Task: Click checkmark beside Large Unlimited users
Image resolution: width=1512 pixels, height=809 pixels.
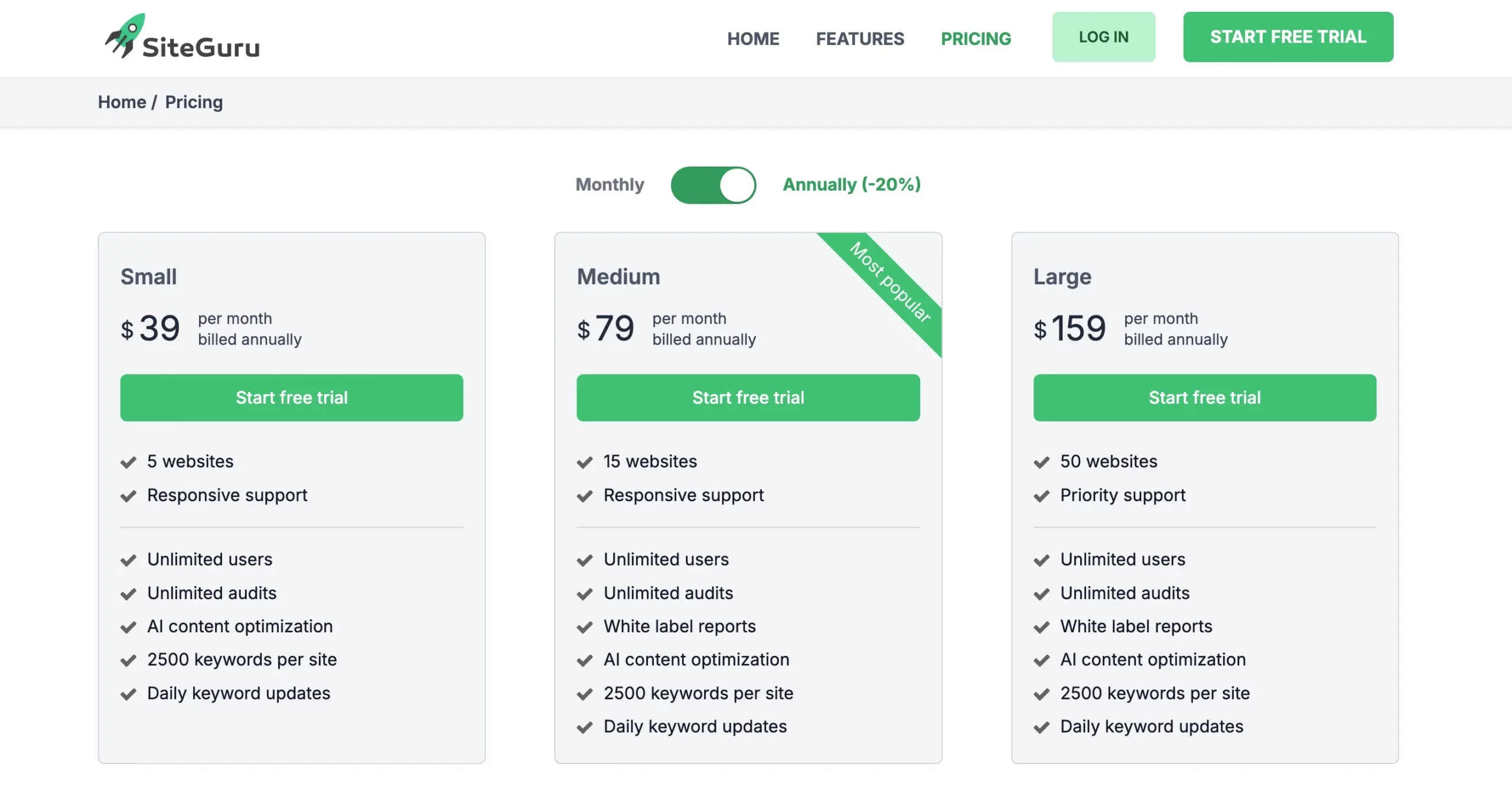Action: point(1042,560)
